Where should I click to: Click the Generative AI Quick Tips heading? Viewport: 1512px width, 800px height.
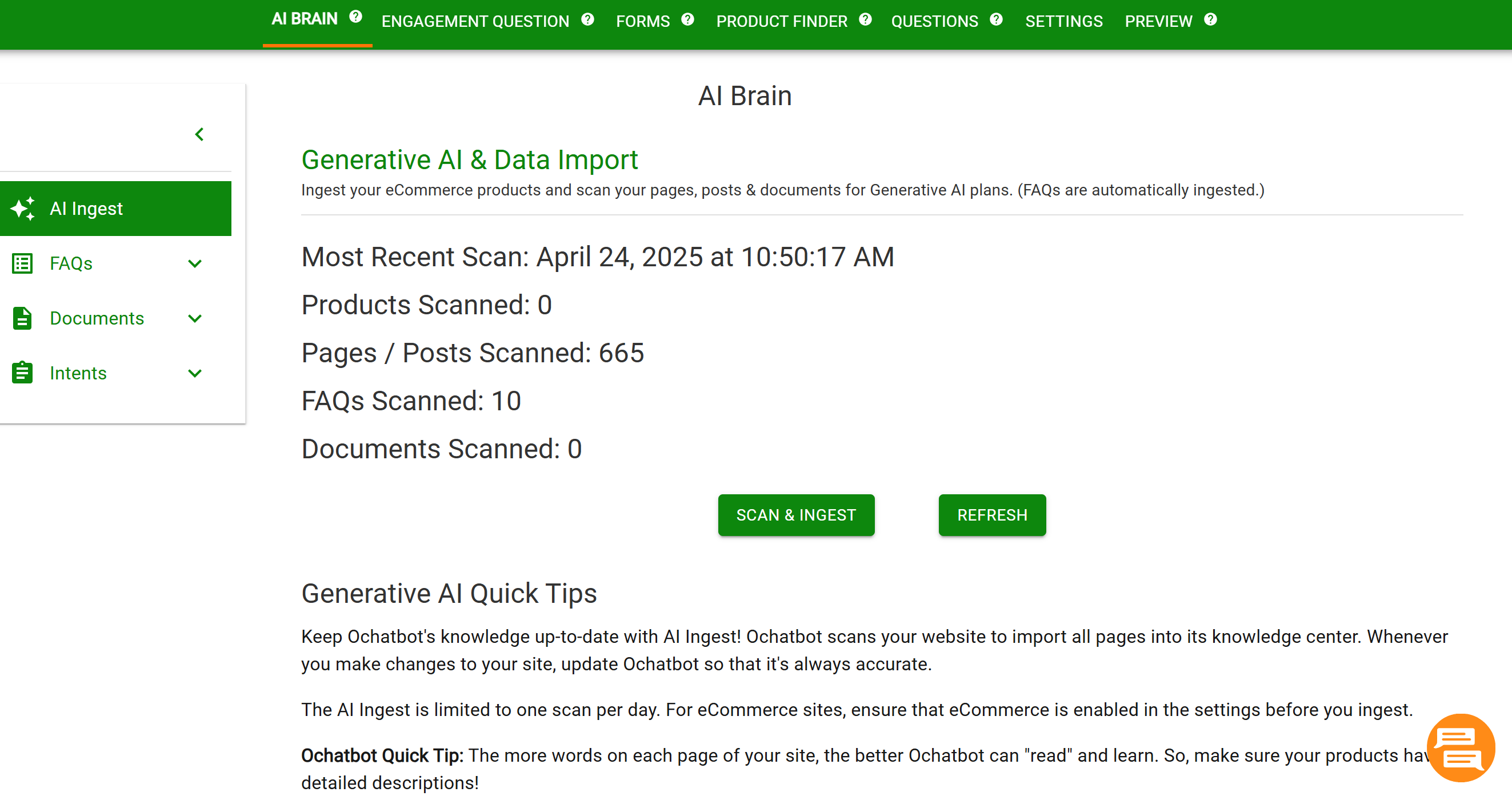[x=449, y=593]
